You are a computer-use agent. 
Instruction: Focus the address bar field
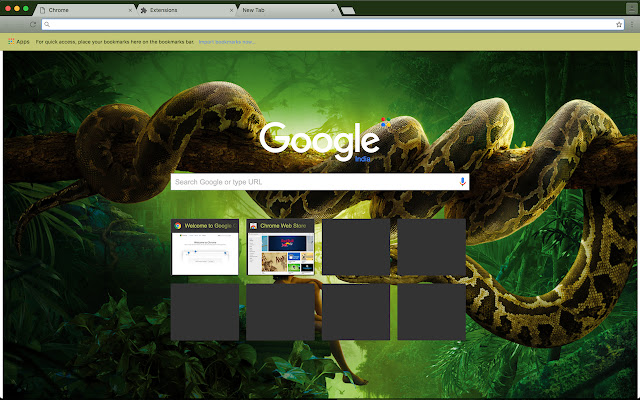[333, 24]
